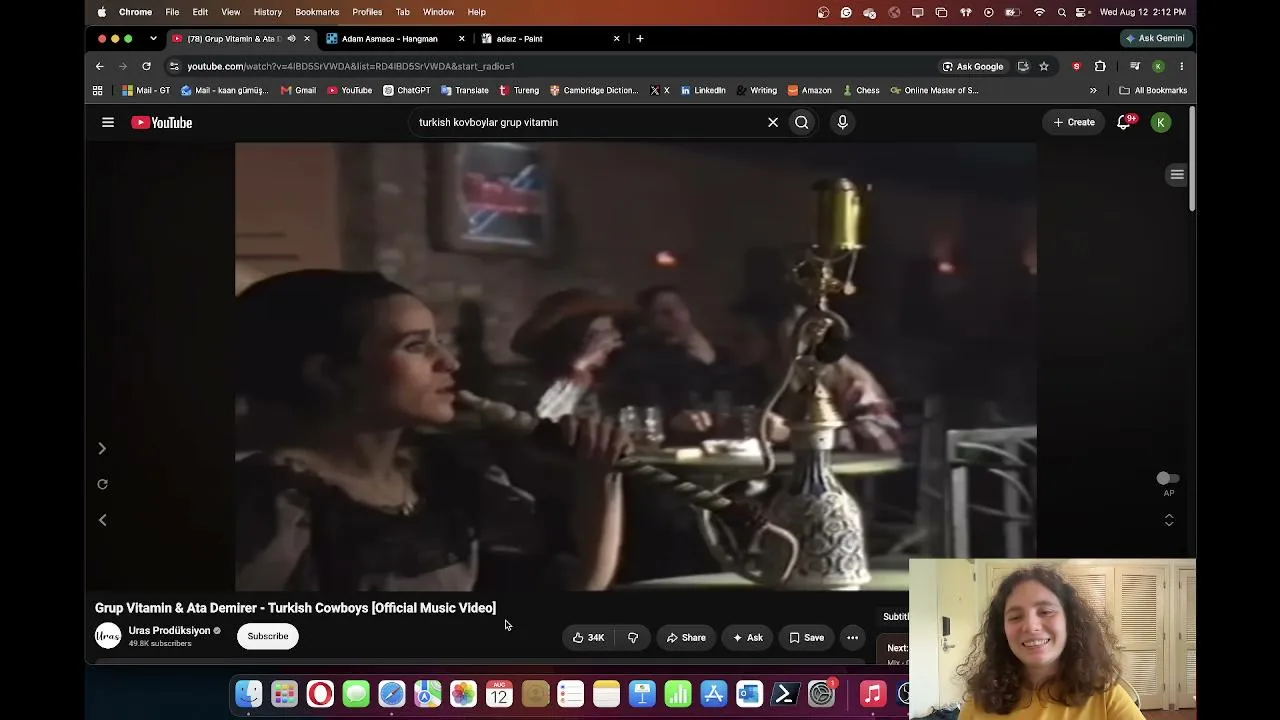Open the Chrome apps grid in bookmarks bar
The height and width of the screenshot is (720, 1280).
[97, 90]
